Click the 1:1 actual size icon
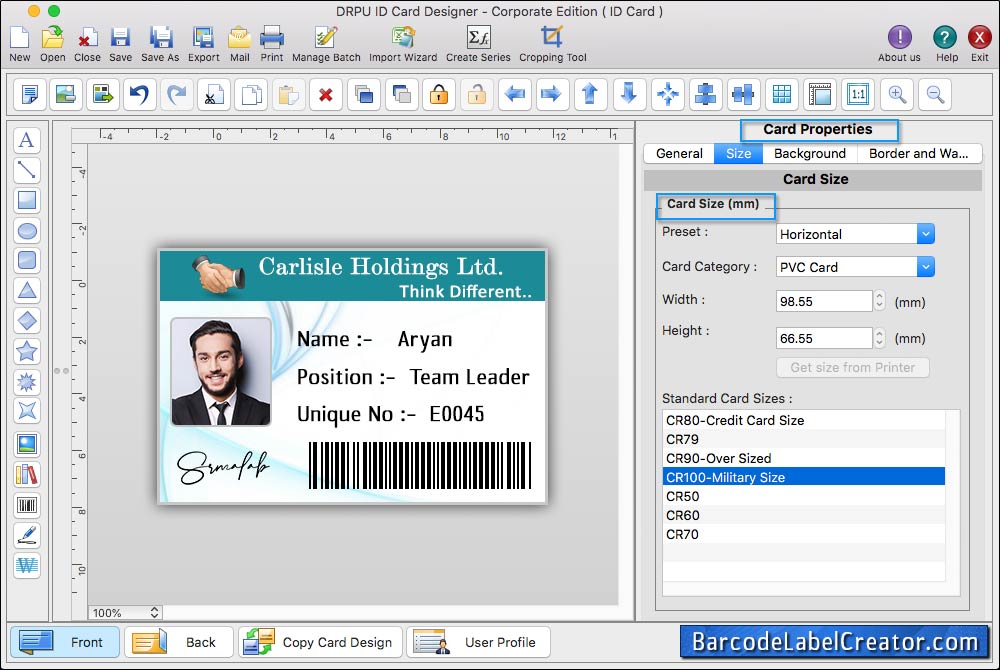Viewport: 1000px width, 670px height. [858, 95]
